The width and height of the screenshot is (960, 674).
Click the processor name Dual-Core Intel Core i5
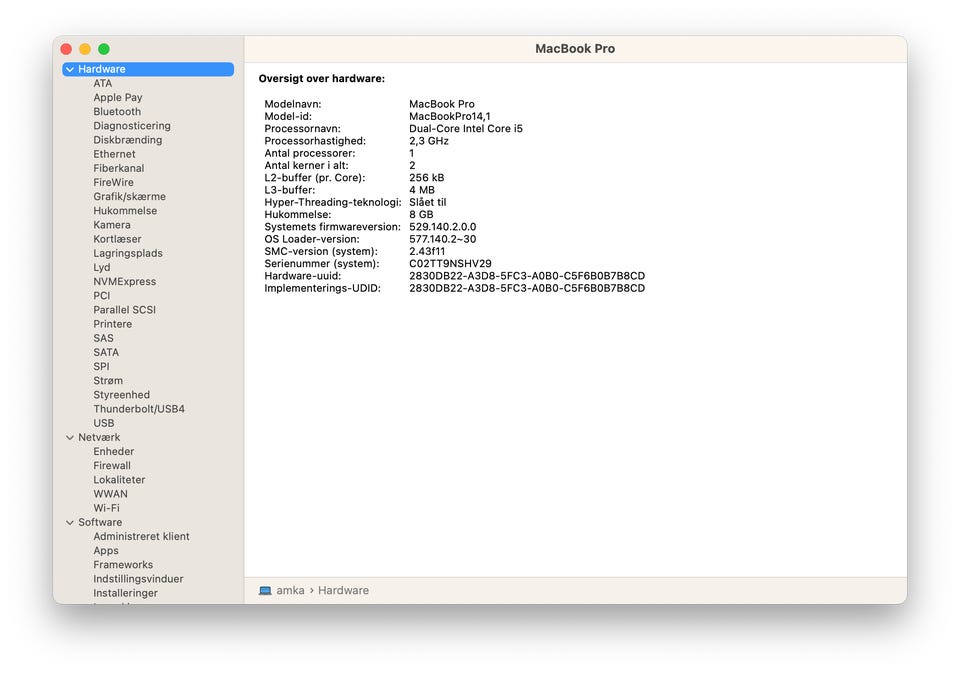tap(466, 129)
